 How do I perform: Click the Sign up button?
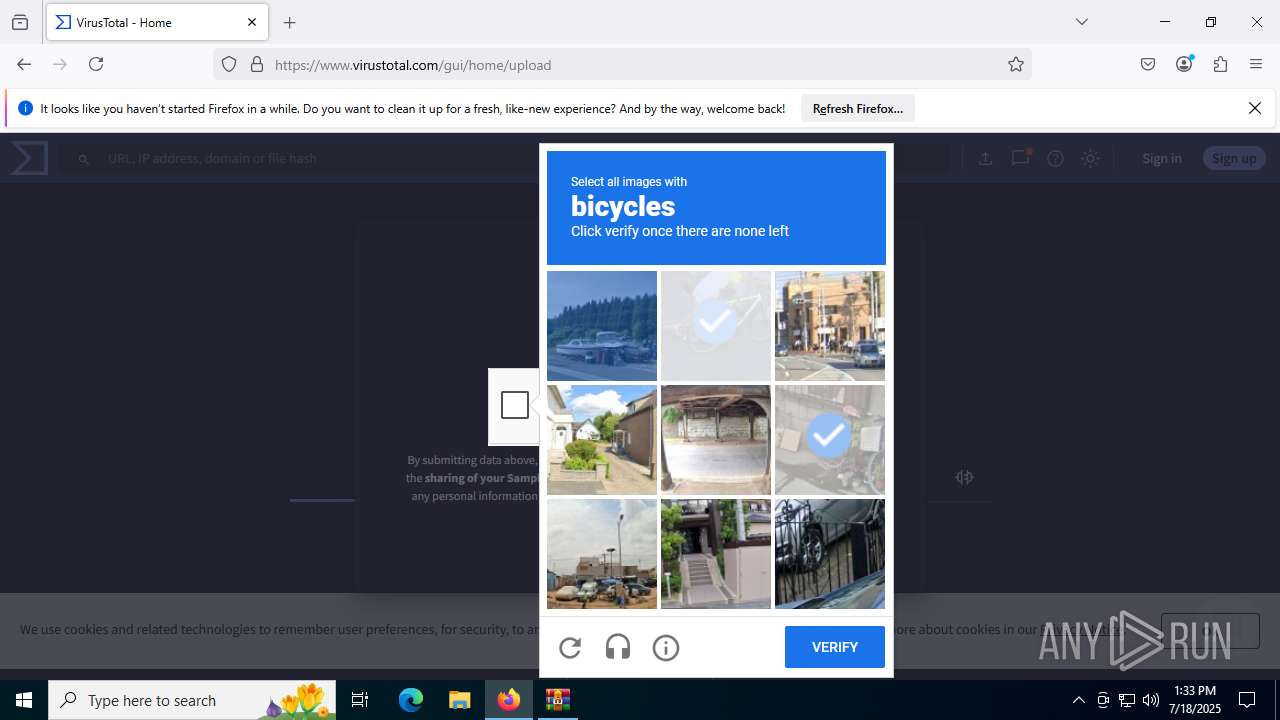pyautogui.click(x=1234, y=158)
